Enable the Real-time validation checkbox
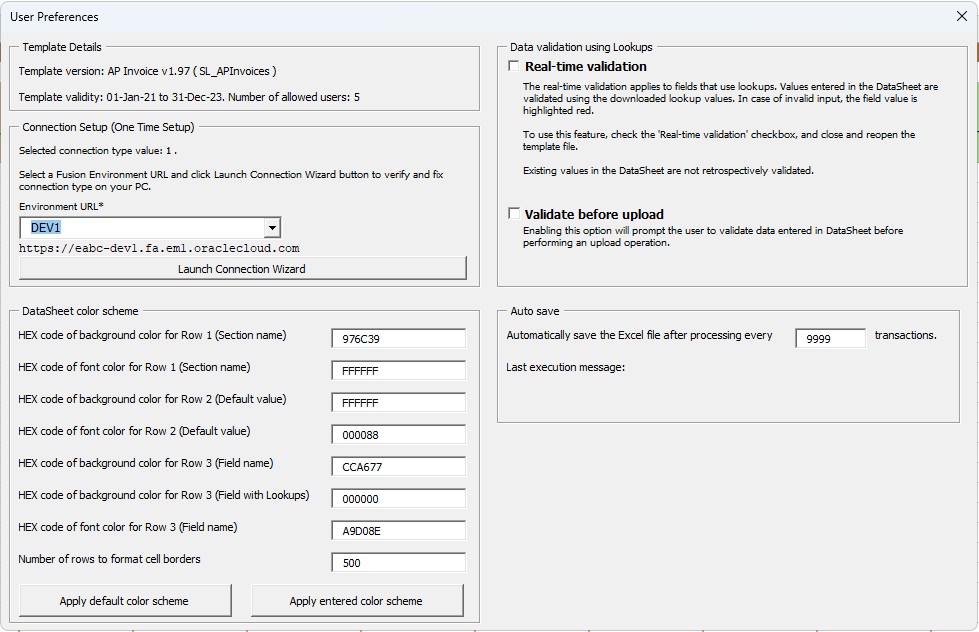 515,66
